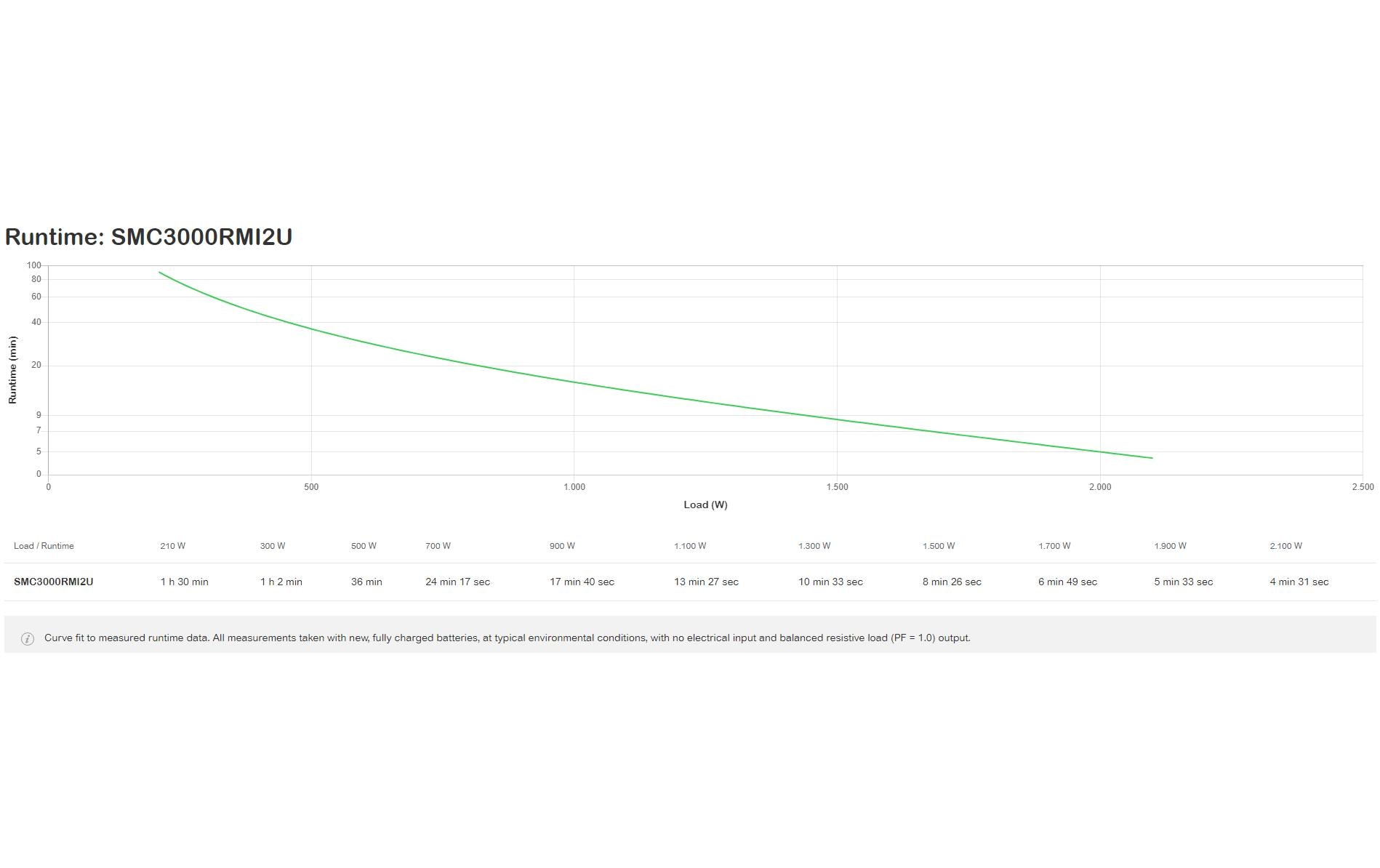This screenshot has height=868, width=1380.
Task: Click the Load / Runtime header label
Action: [x=44, y=546]
